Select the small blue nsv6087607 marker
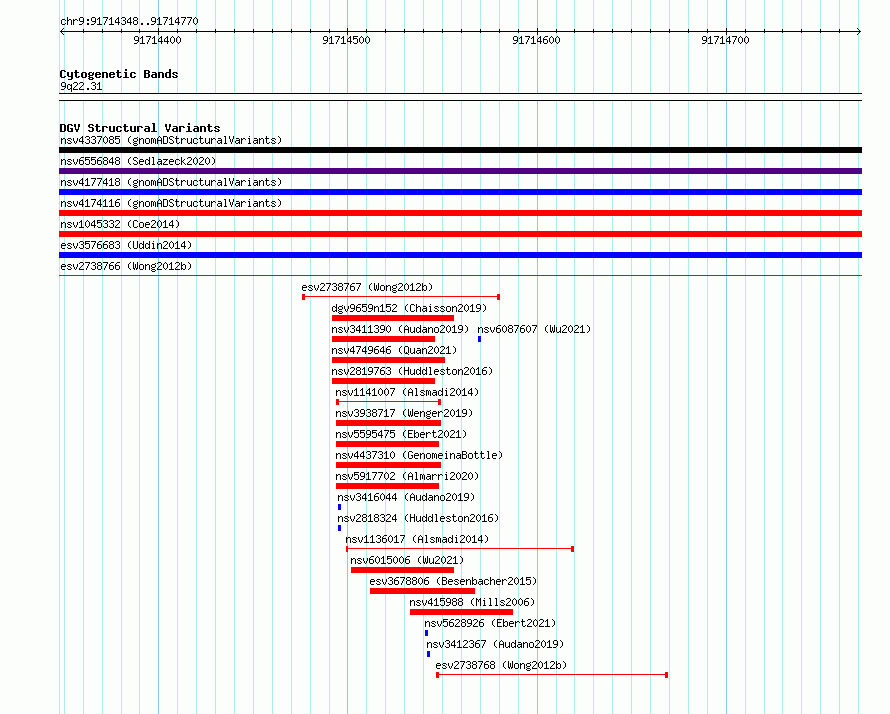This screenshot has height=714, width=890. pyautogui.click(x=480, y=339)
